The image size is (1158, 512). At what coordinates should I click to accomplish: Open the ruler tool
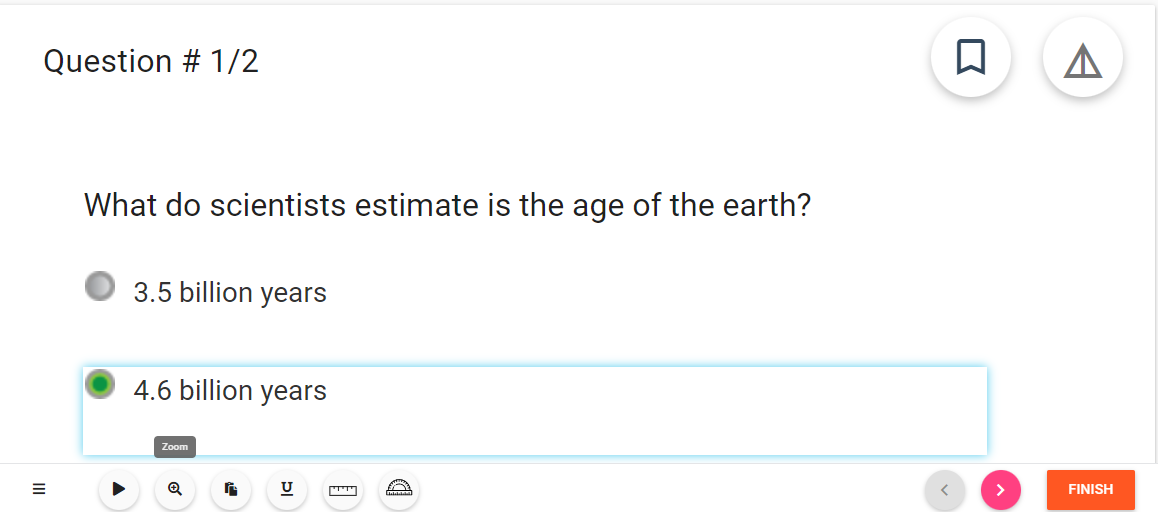(343, 489)
